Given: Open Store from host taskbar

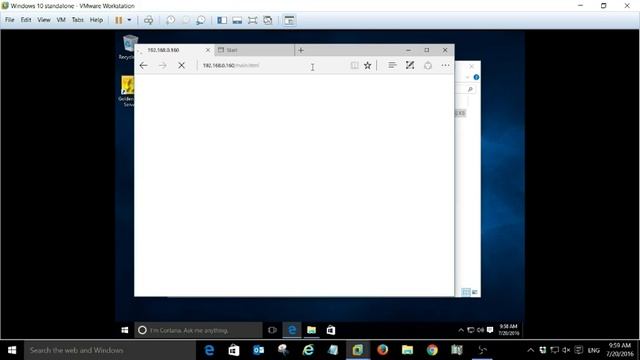Looking at the screenshot, I should click(233, 350).
